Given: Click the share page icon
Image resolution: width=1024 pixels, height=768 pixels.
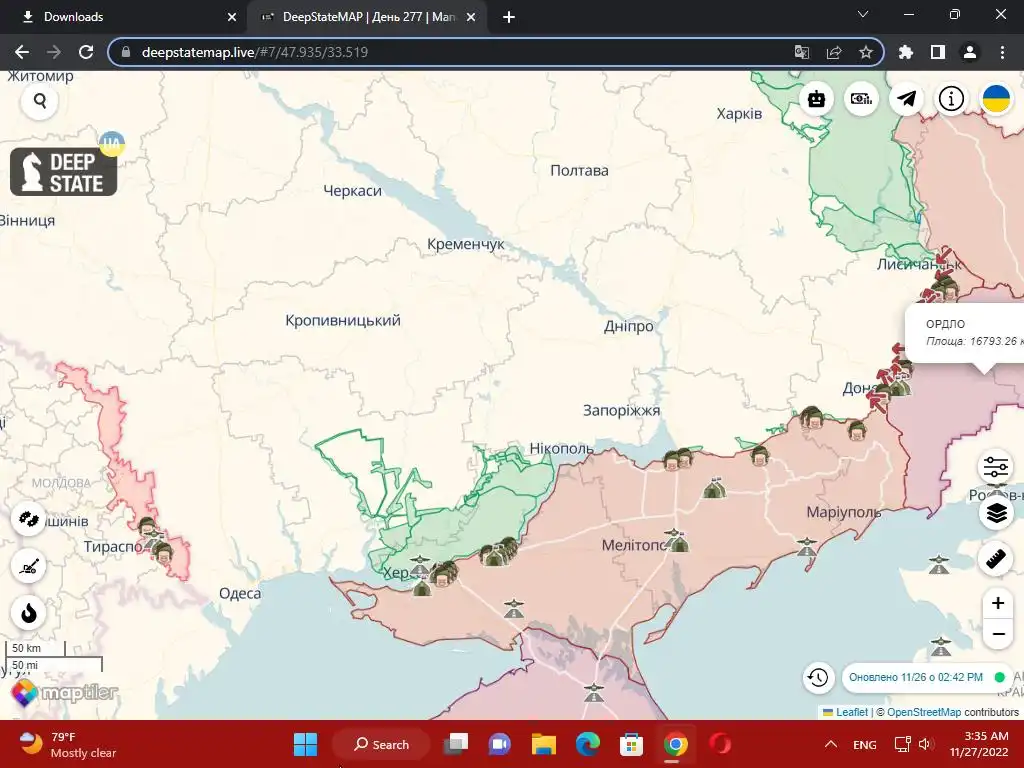Looking at the screenshot, I should click(834, 52).
